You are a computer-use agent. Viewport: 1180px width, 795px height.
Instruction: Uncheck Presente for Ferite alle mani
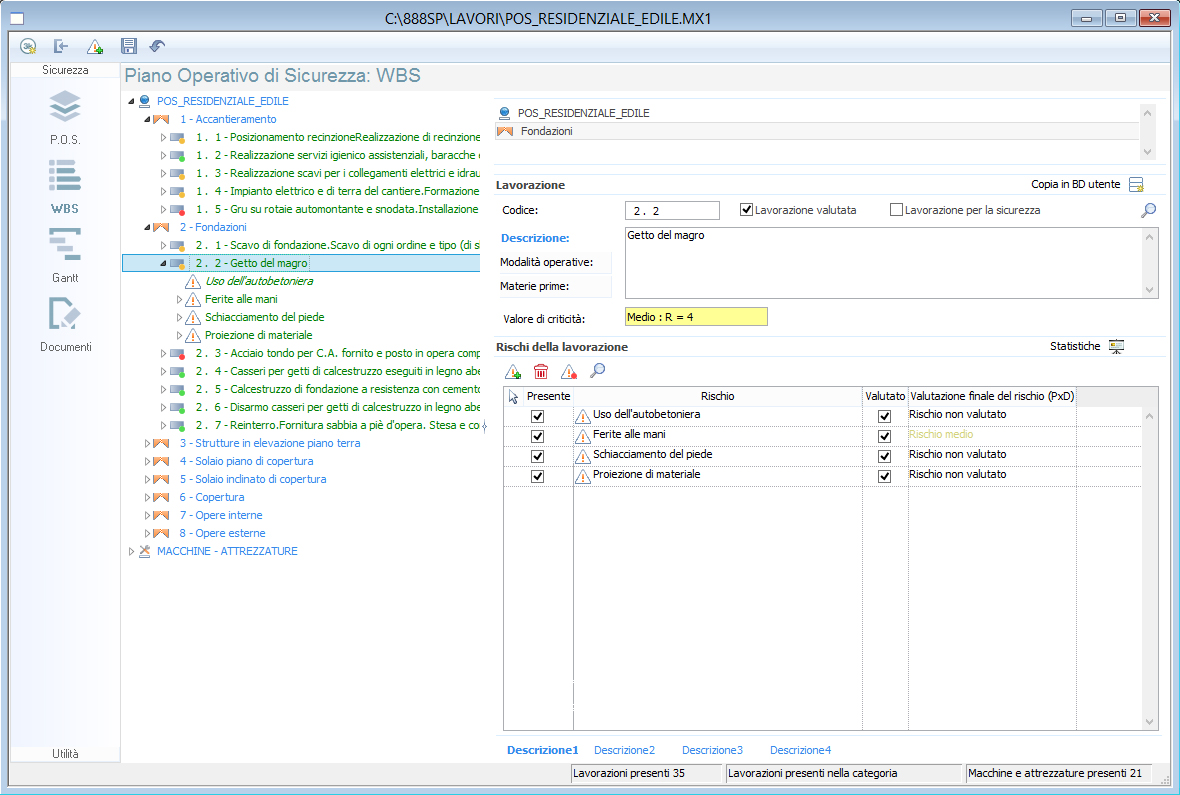coord(537,436)
